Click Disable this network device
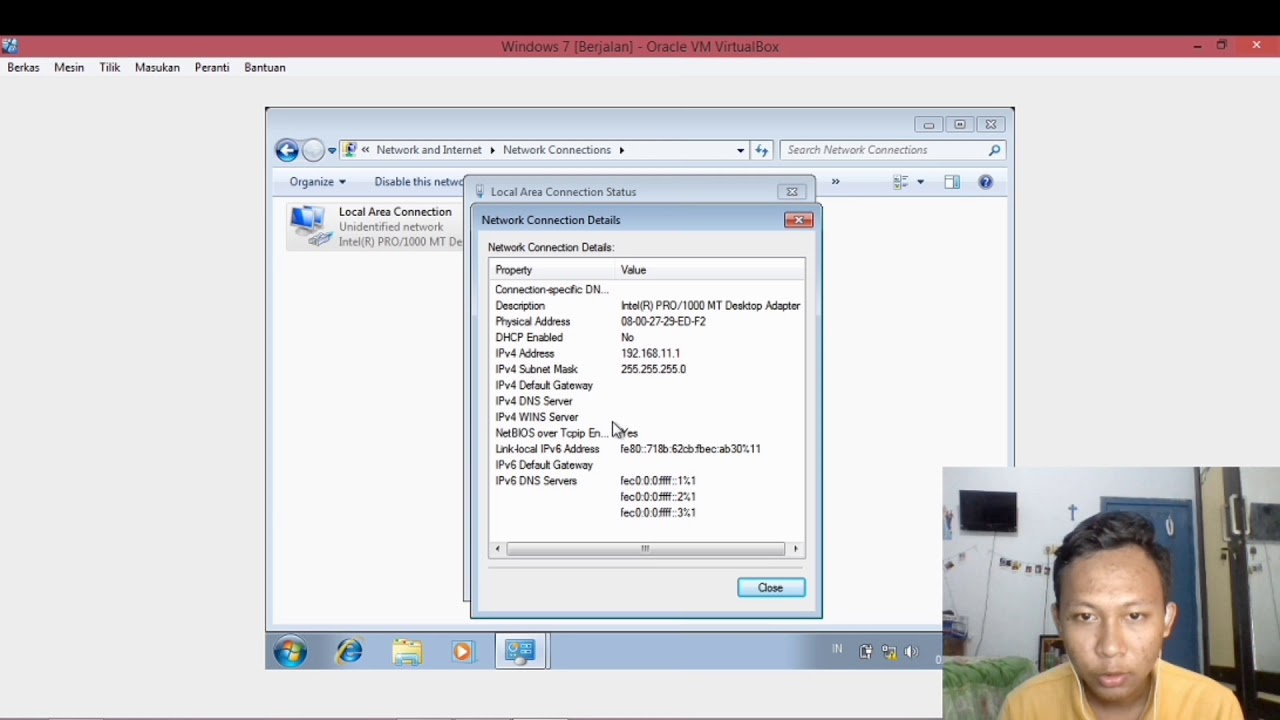This screenshot has width=1280, height=720. click(418, 182)
